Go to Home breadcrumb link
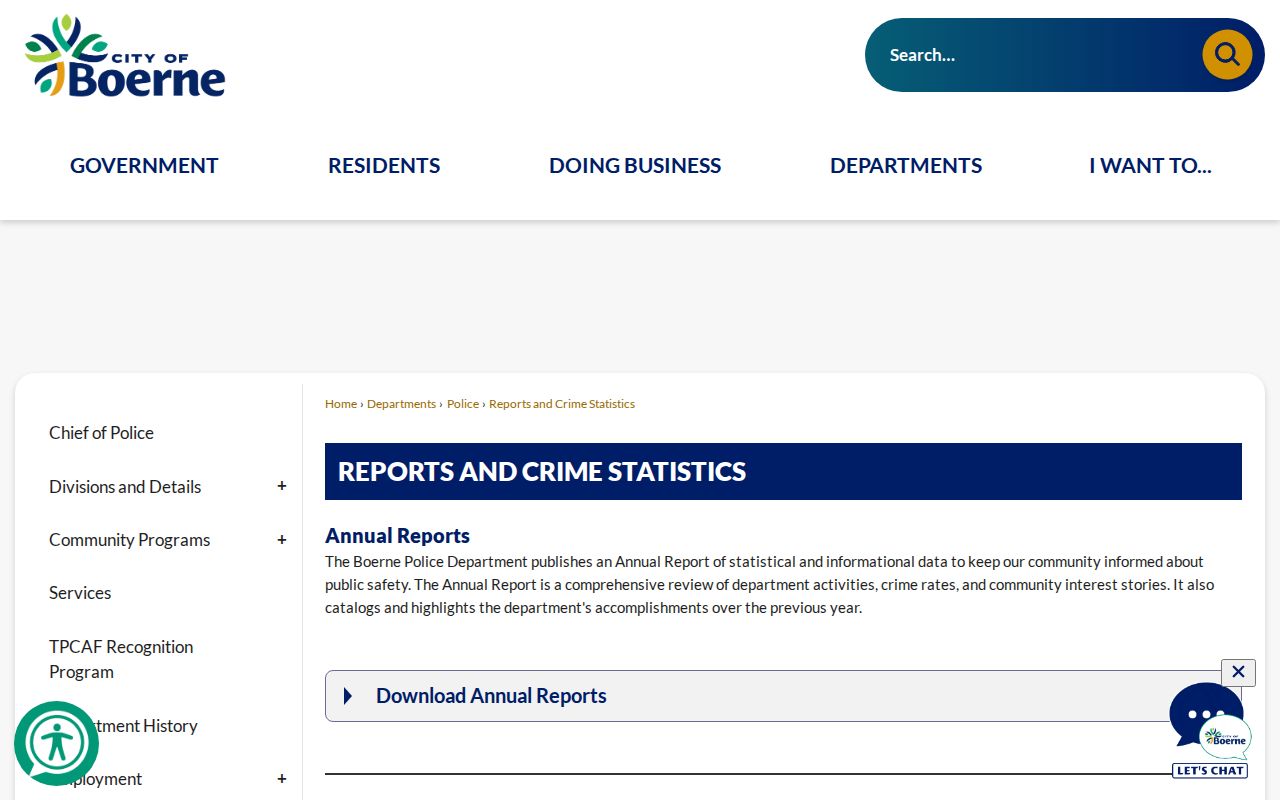The image size is (1280, 800). tap(341, 404)
